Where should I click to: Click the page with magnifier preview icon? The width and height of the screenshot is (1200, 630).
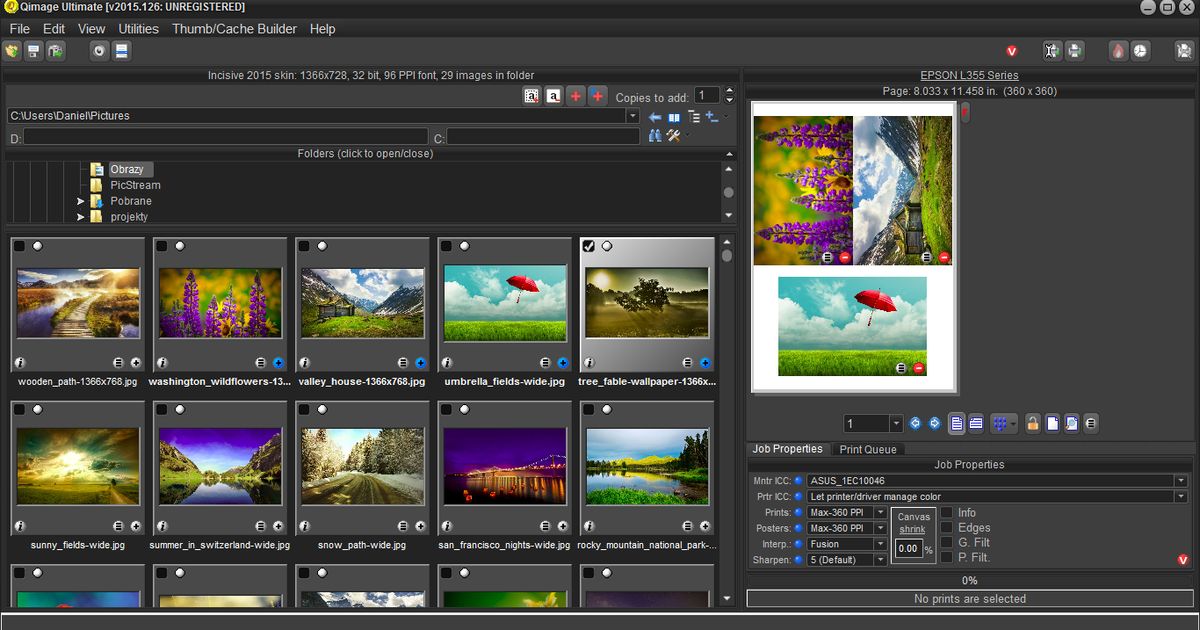[1072, 423]
